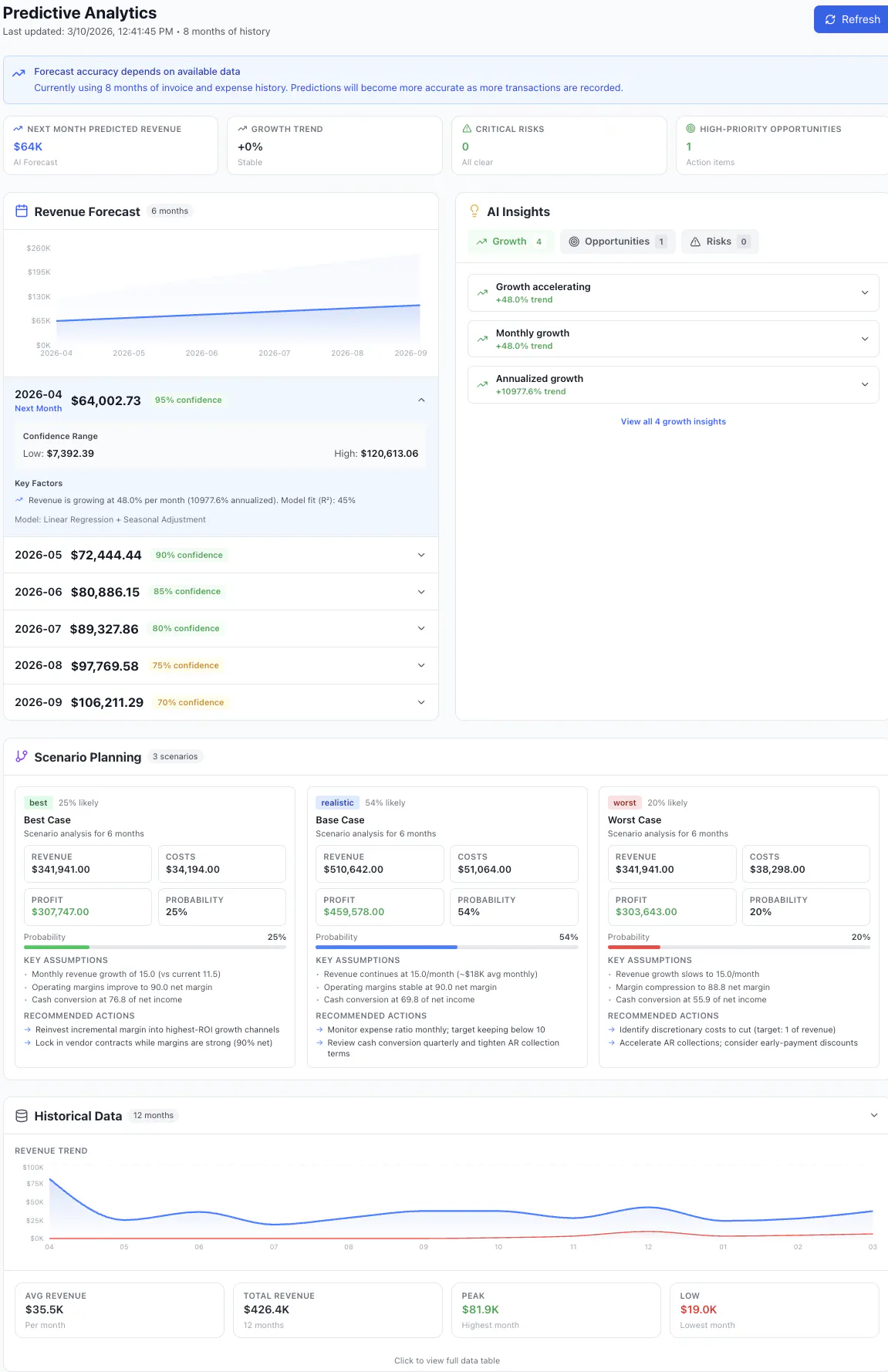Click Base Case revenue $510,642.00

(x=353, y=869)
